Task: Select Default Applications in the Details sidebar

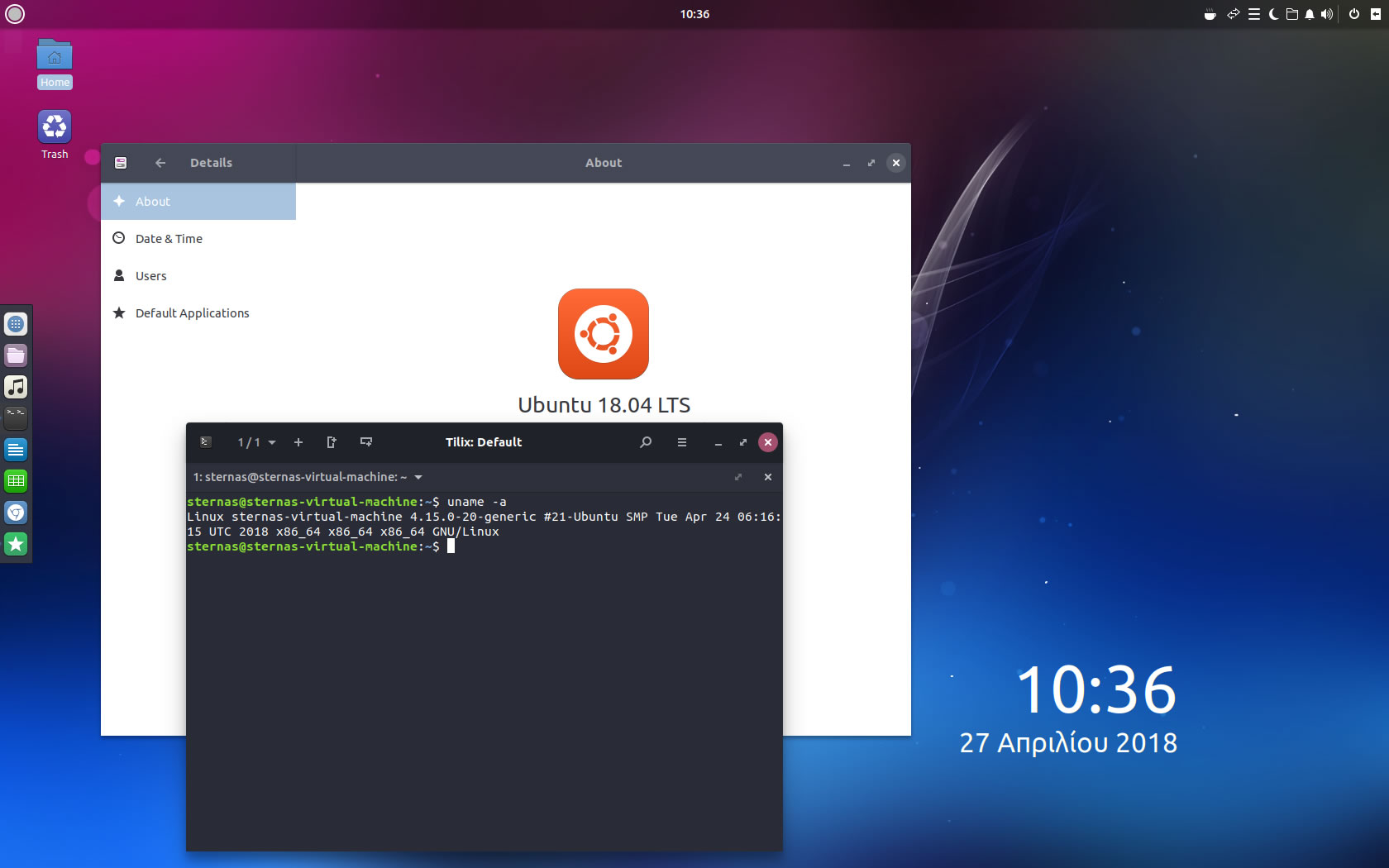Action: point(198,313)
